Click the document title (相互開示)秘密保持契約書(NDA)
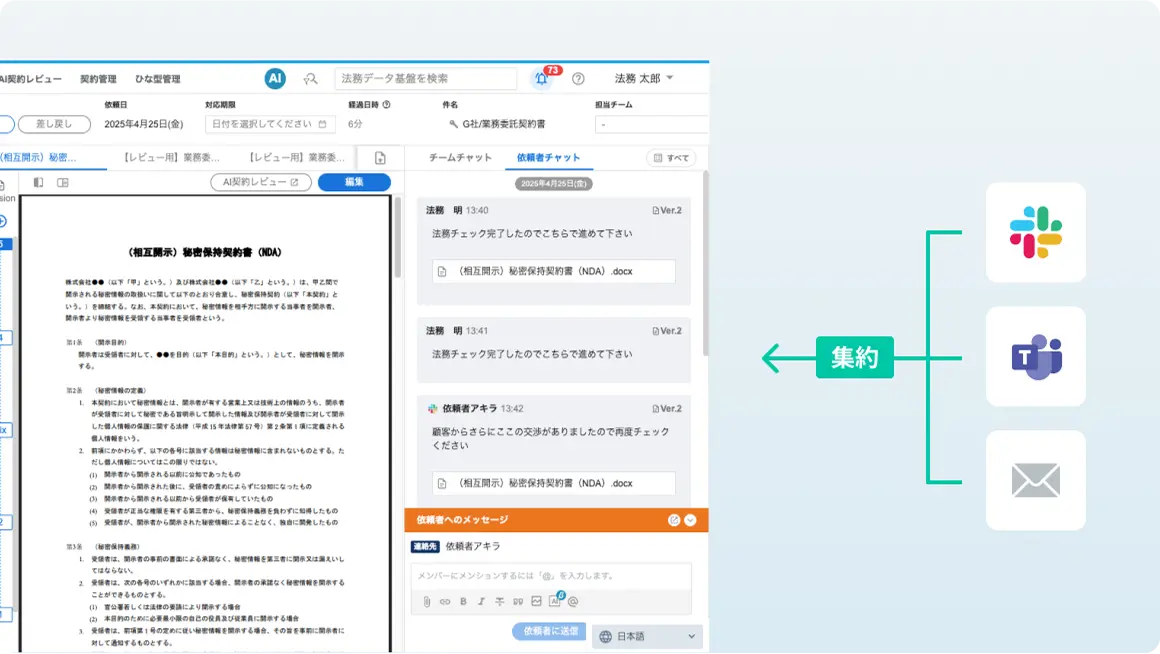1160x654 pixels. [x=205, y=253]
